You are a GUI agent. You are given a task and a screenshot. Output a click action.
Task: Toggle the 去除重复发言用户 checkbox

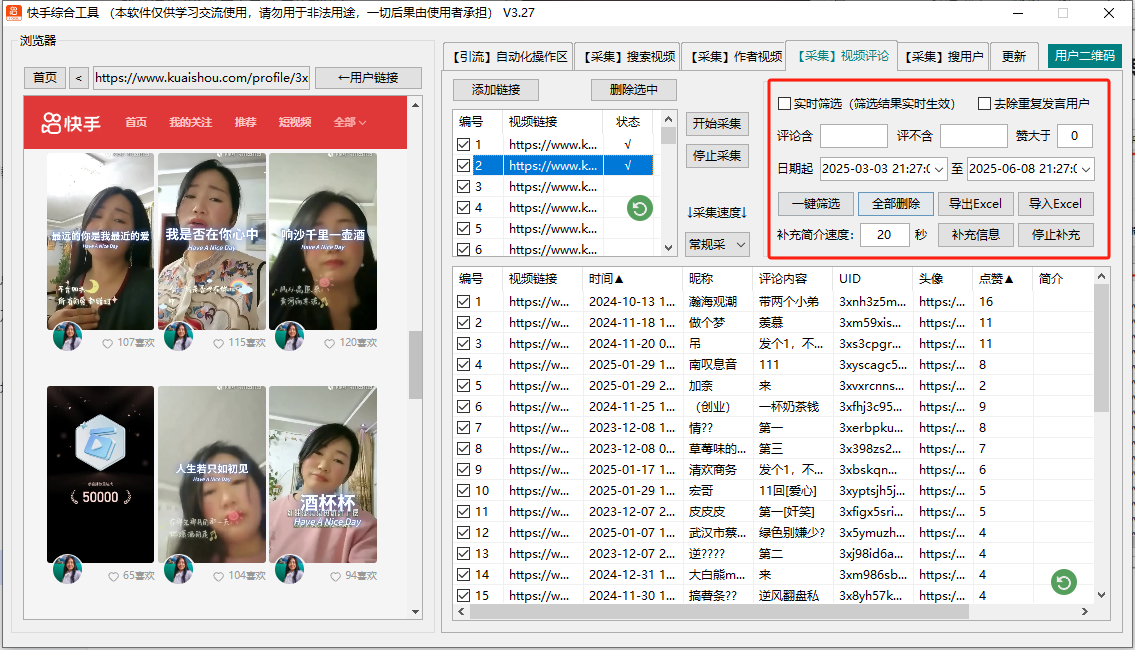pyautogui.click(x=984, y=104)
